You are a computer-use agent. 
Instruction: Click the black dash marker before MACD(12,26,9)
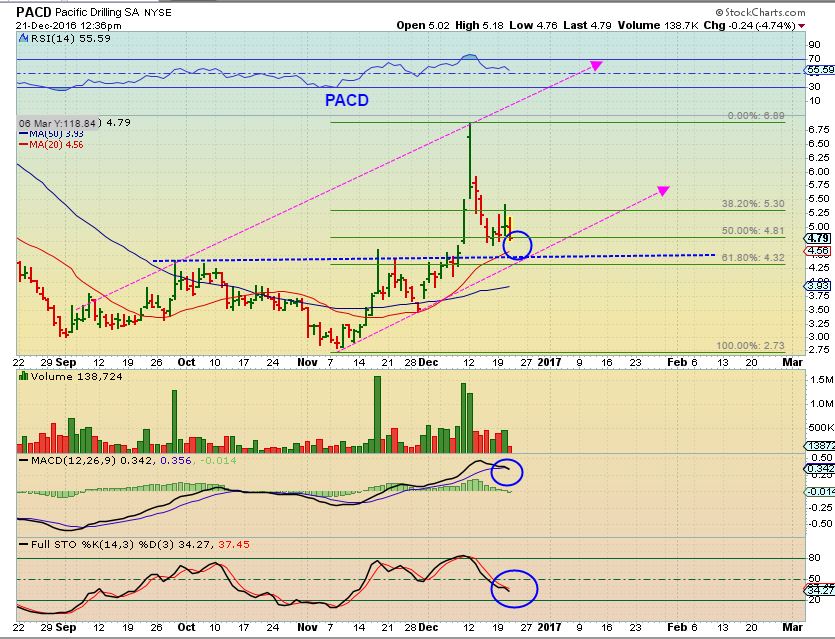(23, 460)
